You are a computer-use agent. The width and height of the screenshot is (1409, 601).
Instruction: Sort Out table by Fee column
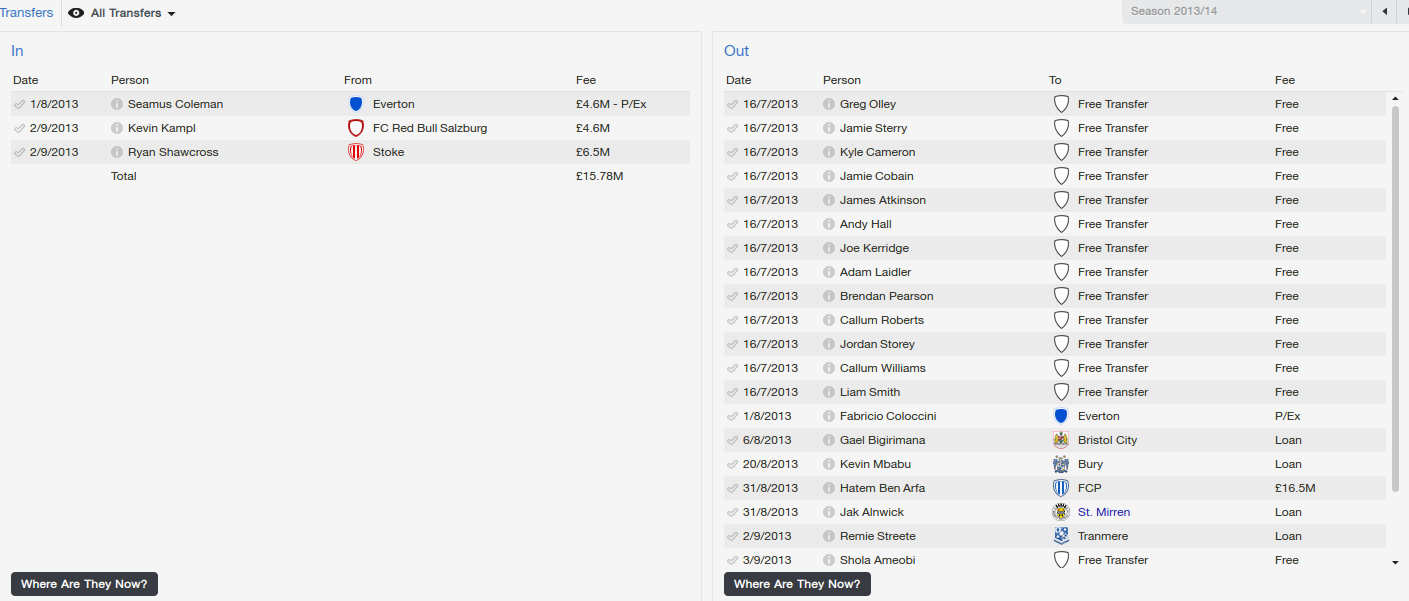pyautogui.click(x=1285, y=80)
